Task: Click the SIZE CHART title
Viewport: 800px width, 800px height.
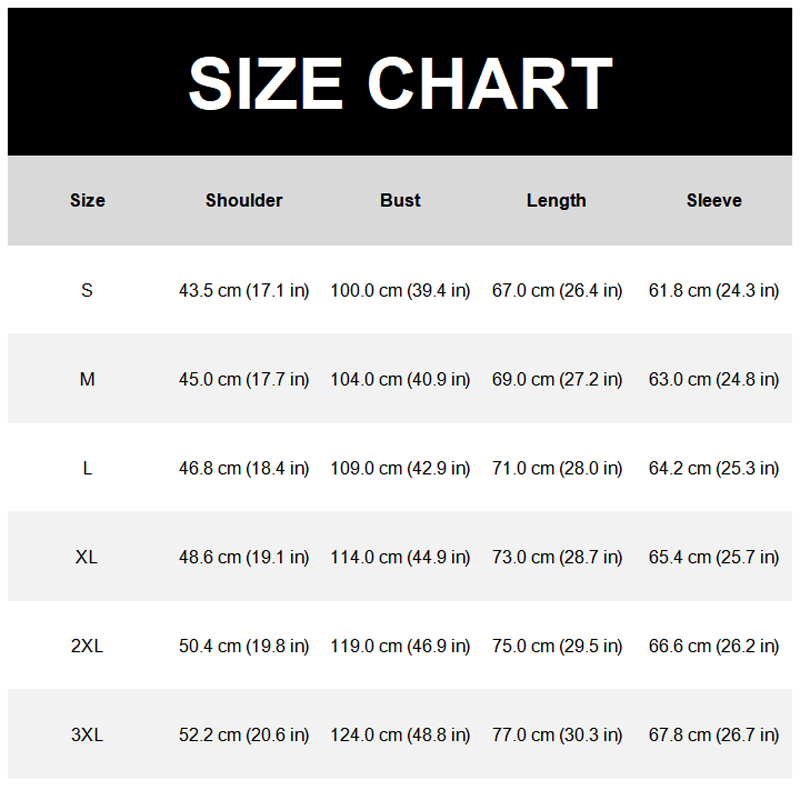Action: click(x=400, y=82)
